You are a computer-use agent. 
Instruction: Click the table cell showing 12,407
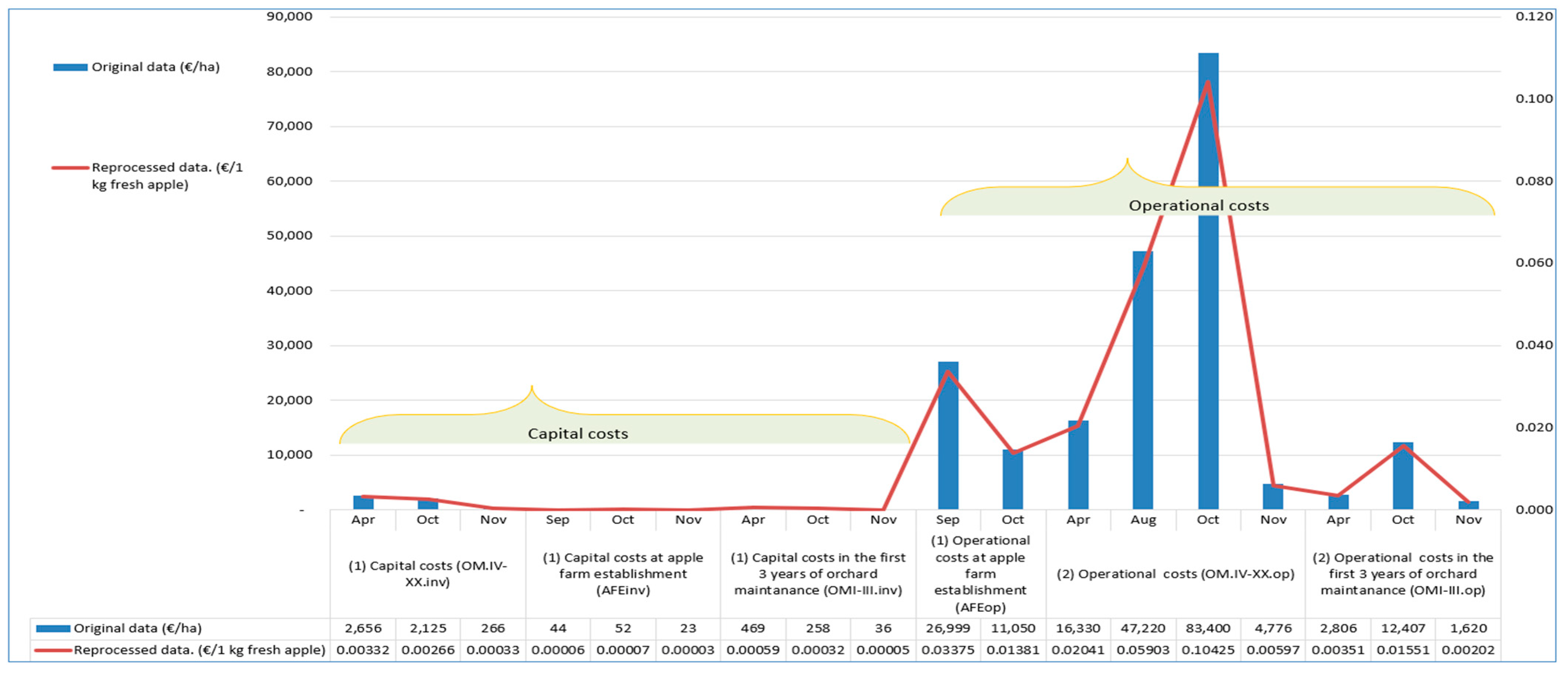1403,628
